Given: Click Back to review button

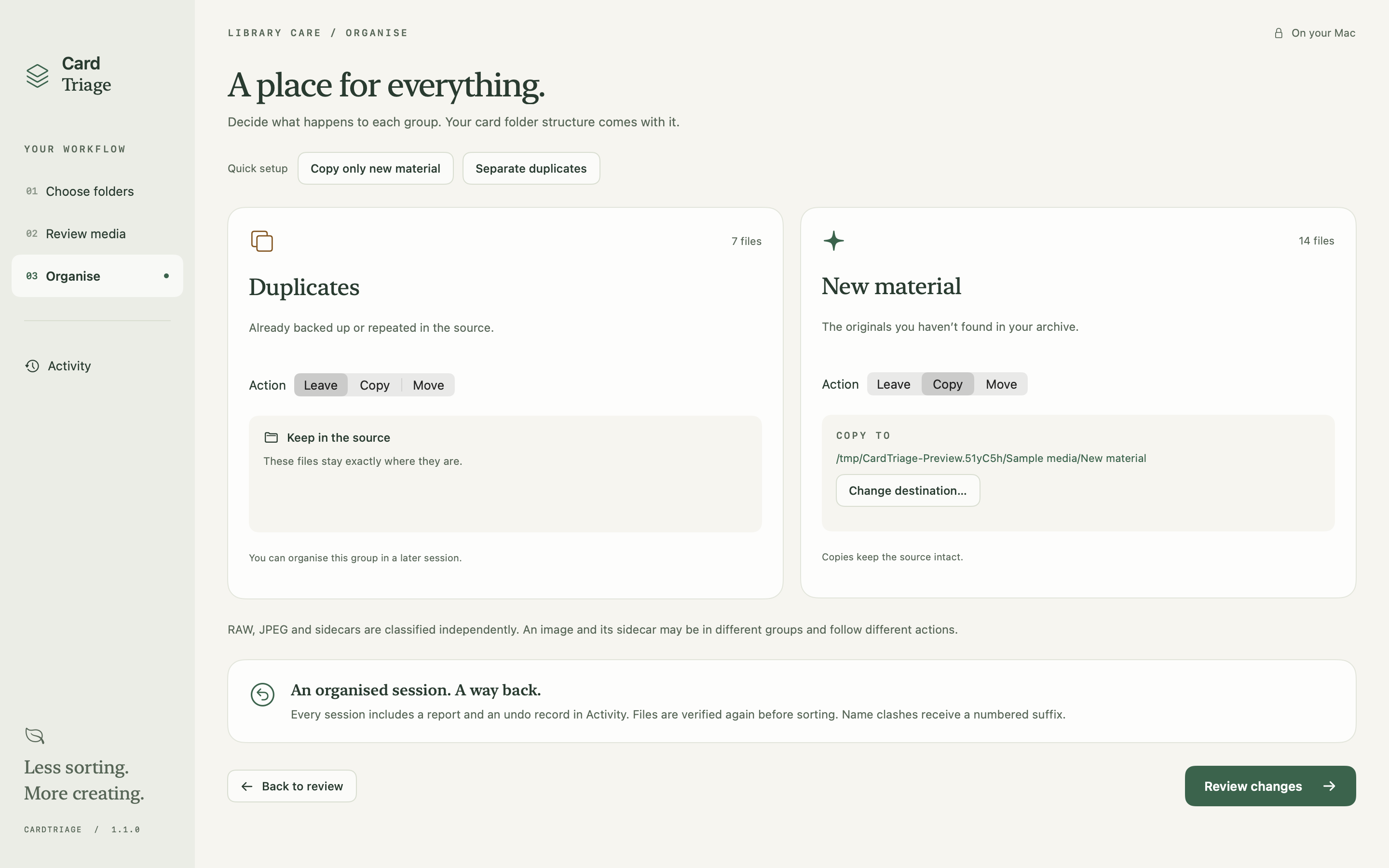Looking at the screenshot, I should coord(292,786).
